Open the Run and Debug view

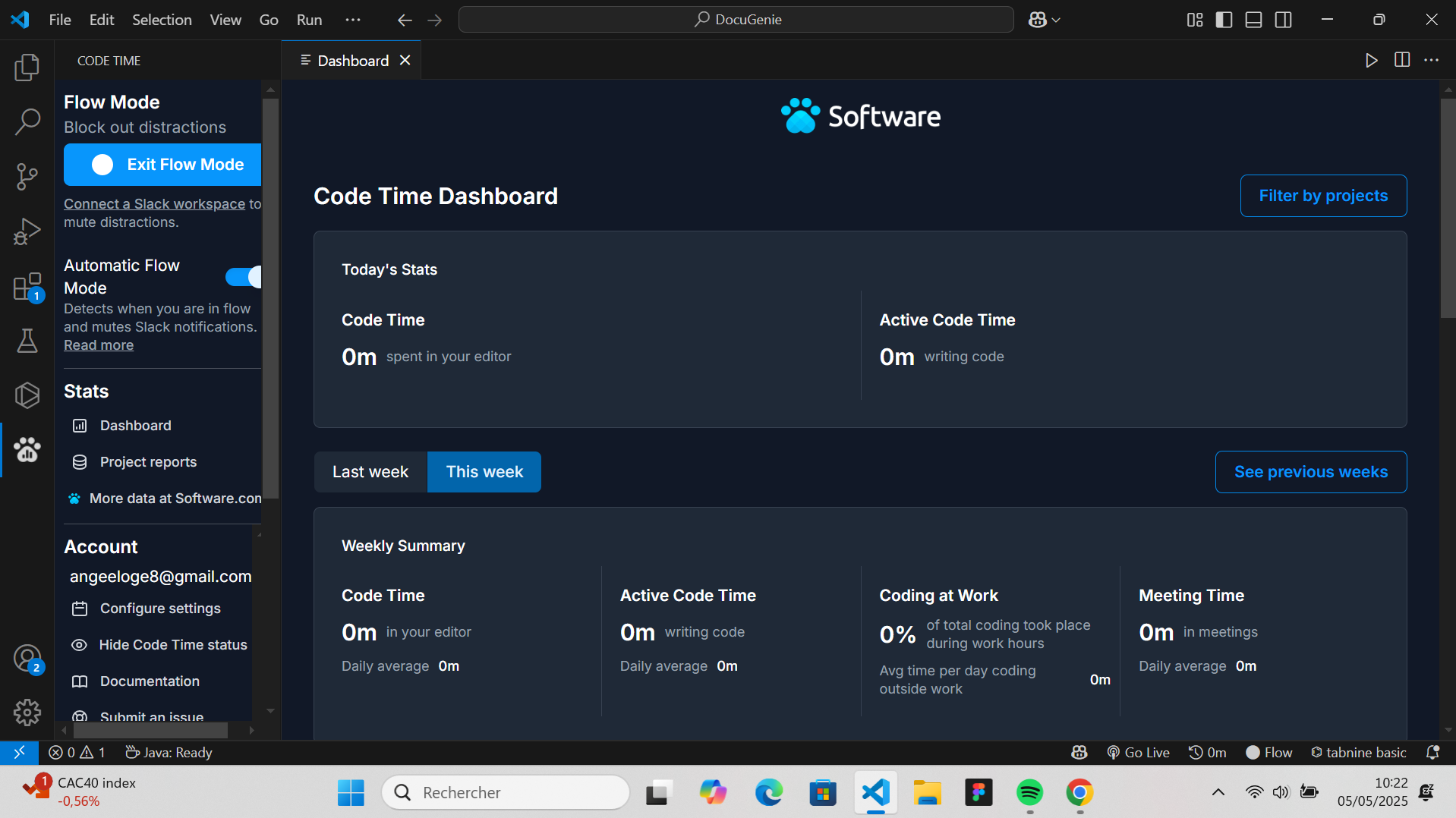tap(27, 231)
